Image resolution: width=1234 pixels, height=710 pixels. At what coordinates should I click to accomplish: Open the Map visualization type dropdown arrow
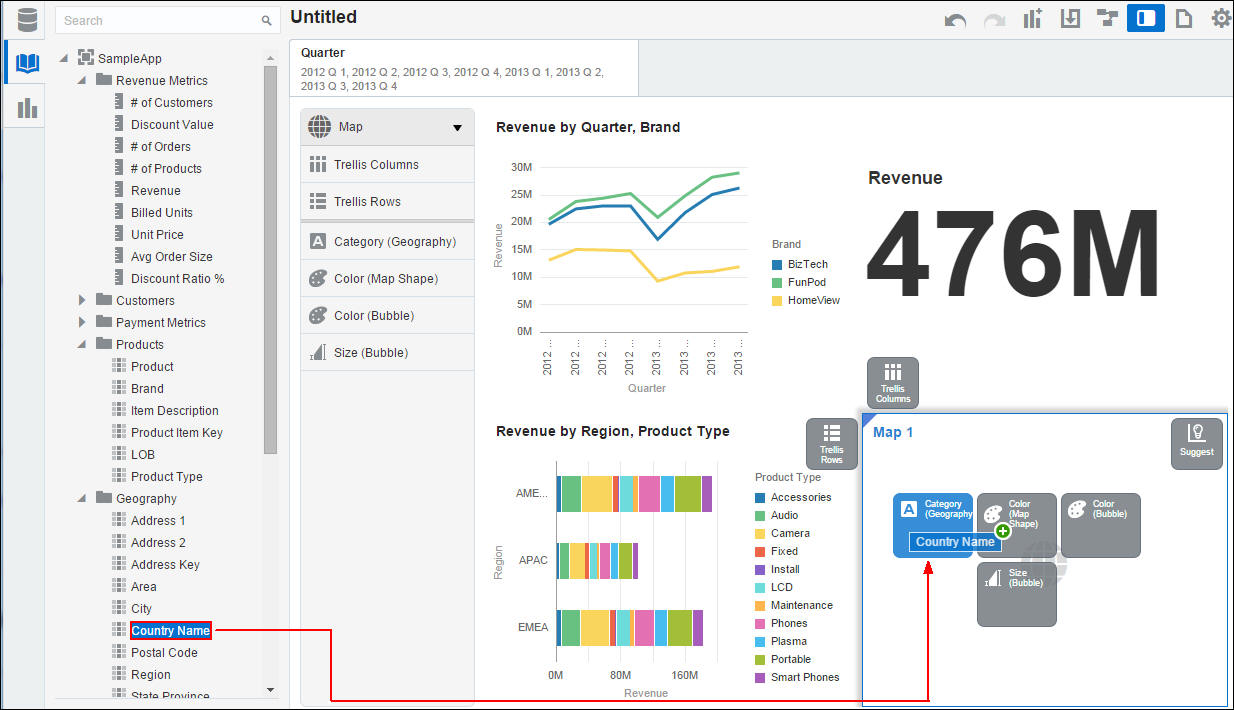458,128
